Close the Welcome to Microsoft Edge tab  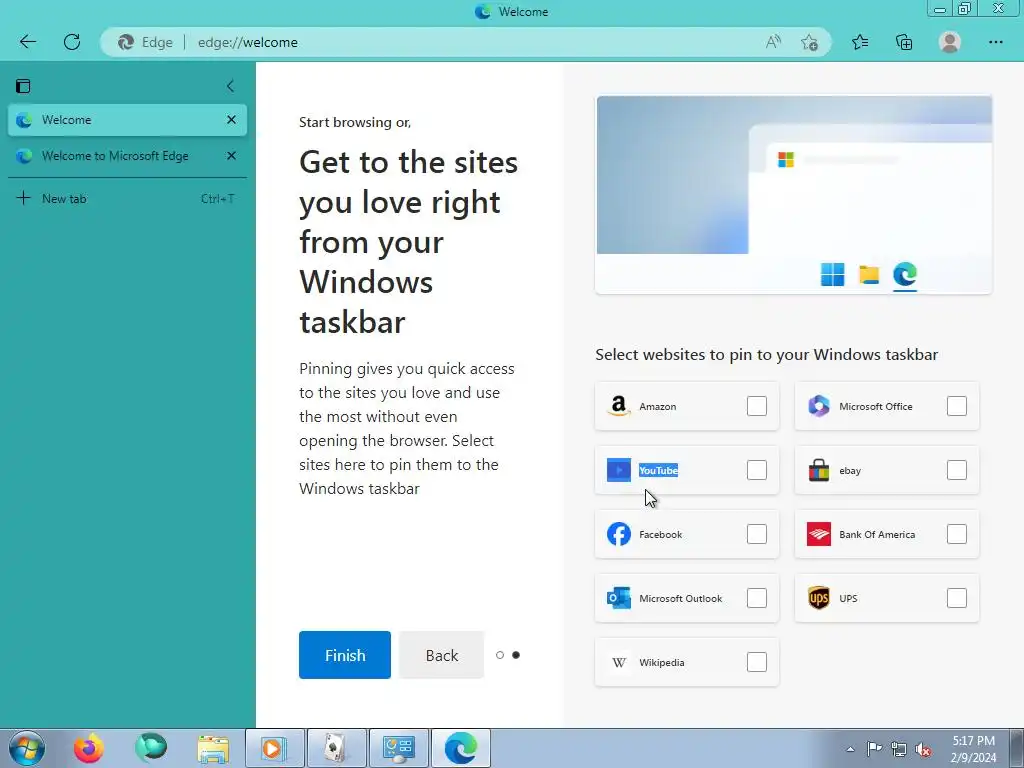[231, 155]
